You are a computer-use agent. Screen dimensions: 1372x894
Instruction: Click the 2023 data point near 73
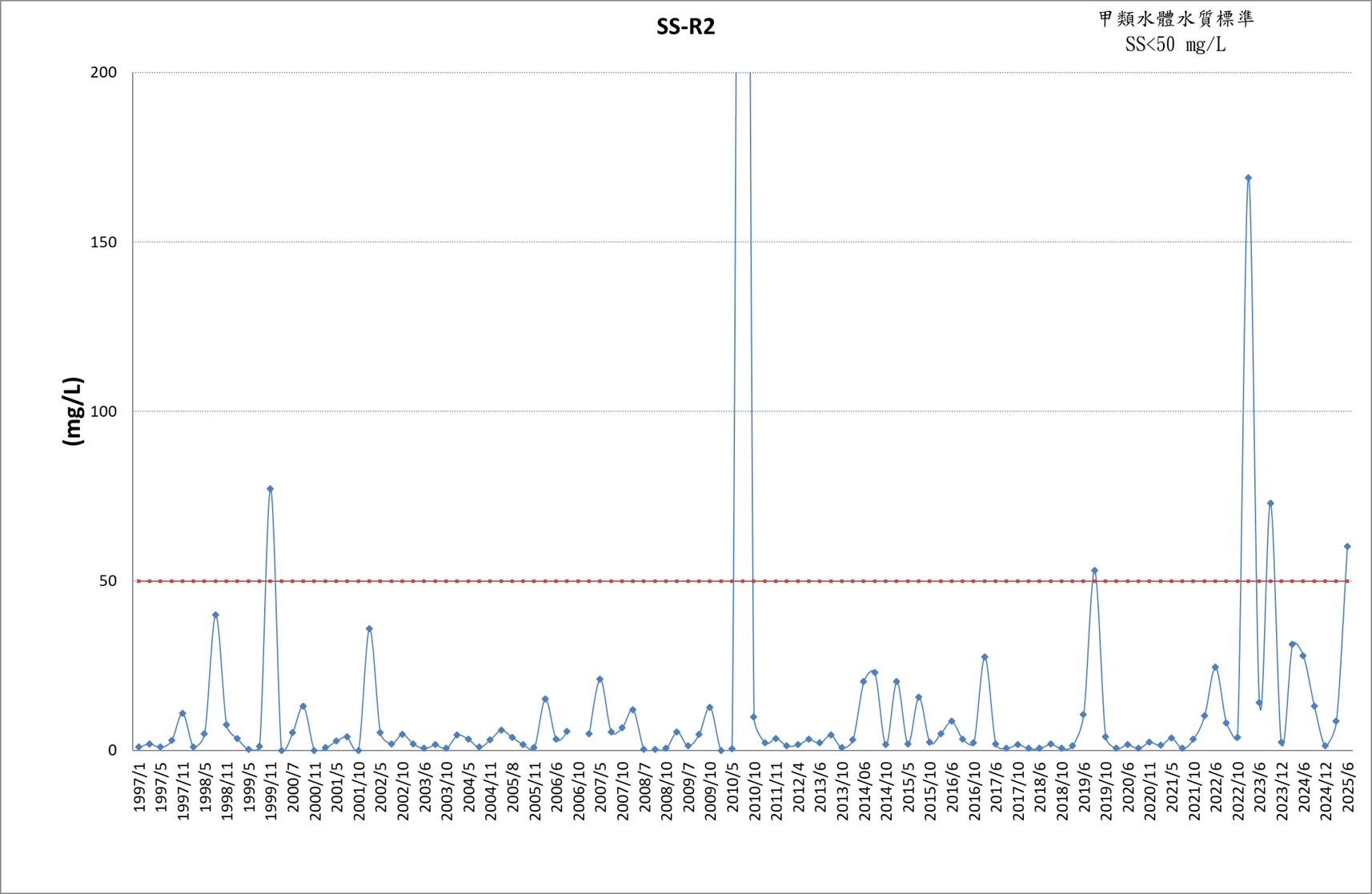(x=1270, y=503)
